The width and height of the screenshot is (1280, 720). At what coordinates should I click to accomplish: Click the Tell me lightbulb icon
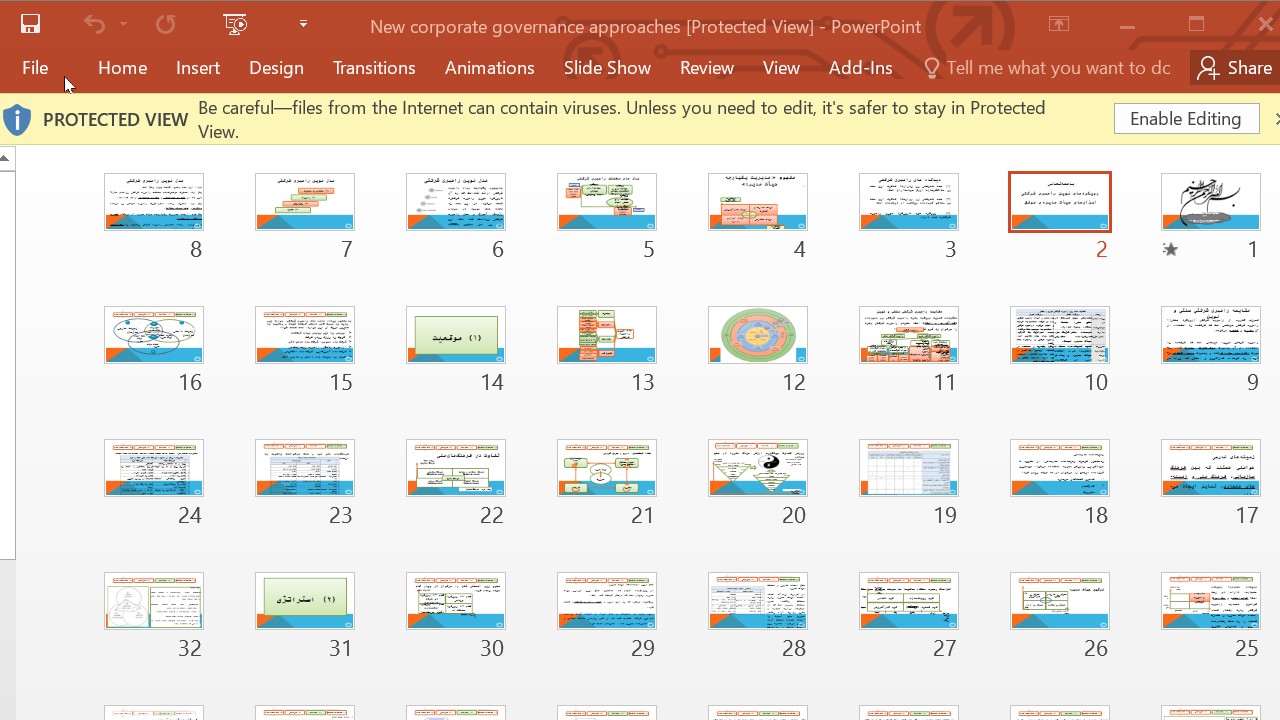932,68
